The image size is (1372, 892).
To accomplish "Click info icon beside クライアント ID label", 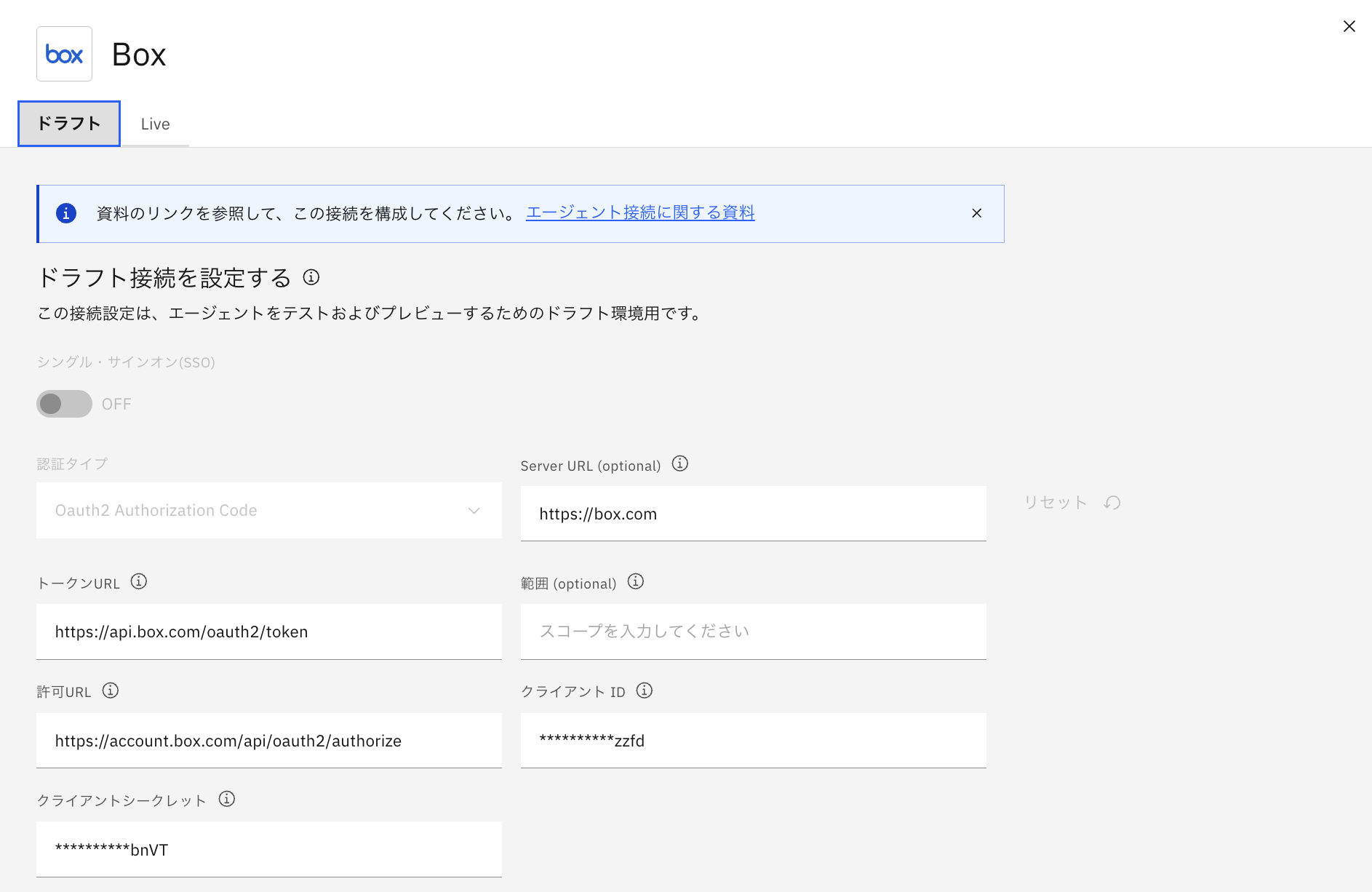I will click(x=644, y=690).
